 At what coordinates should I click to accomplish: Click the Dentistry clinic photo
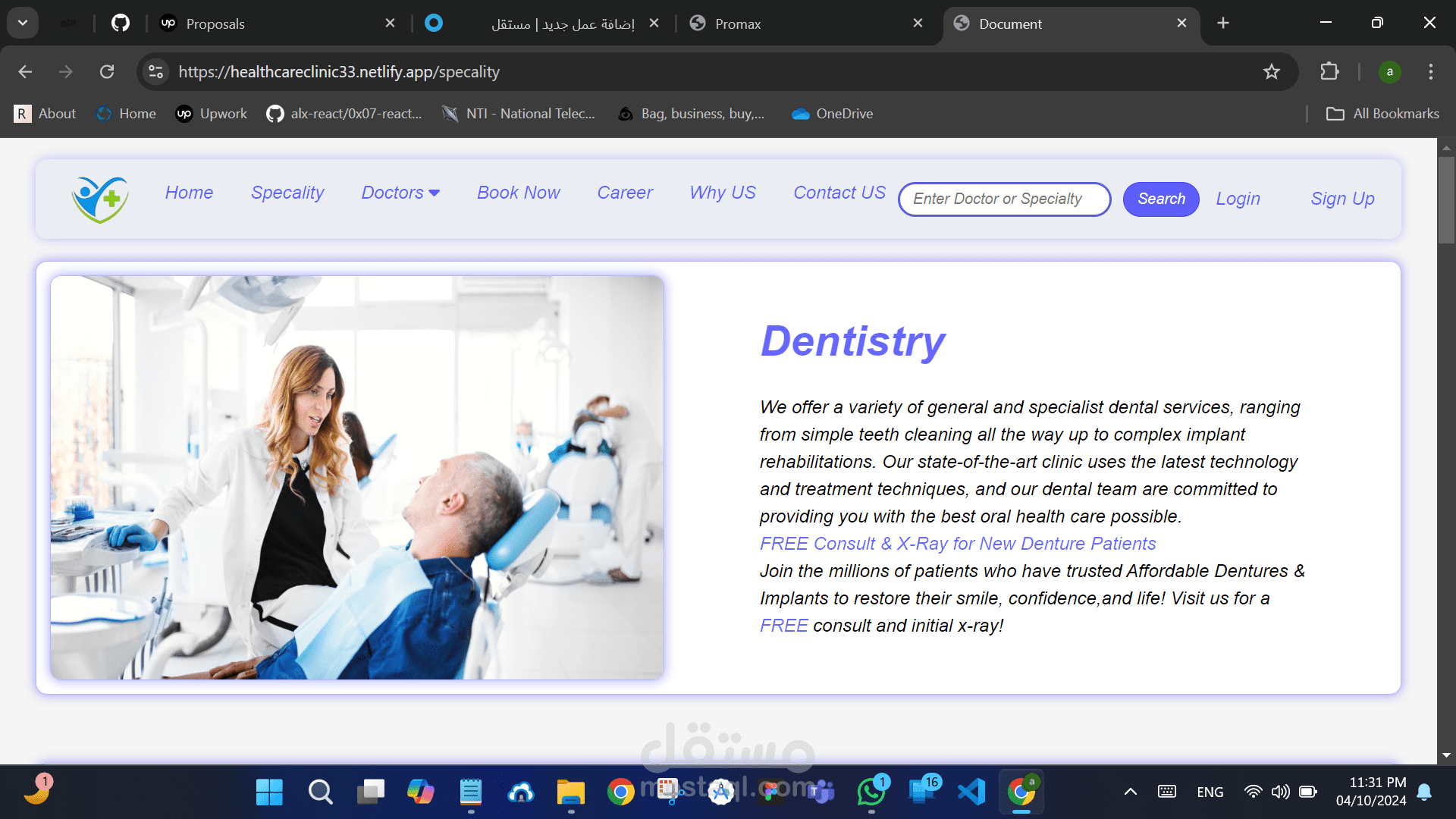357,477
